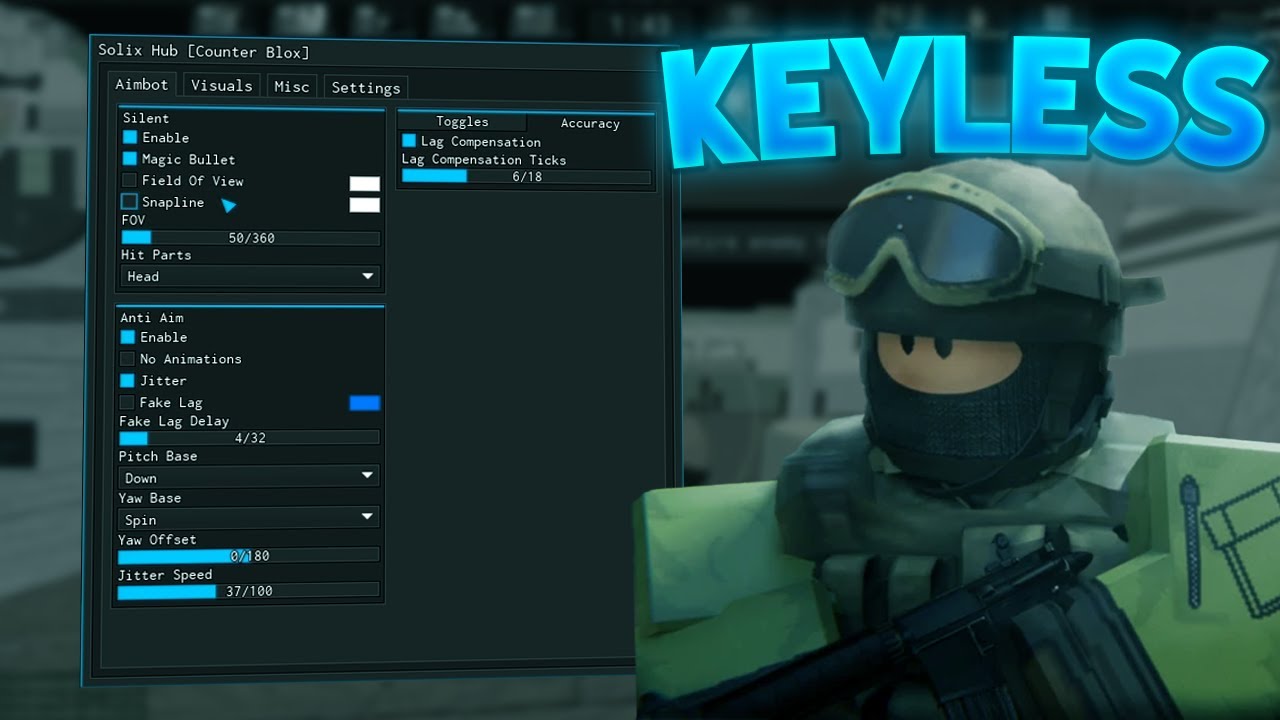Open Pitch Base dropdown showing Down
The image size is (1280, 720).
[x=248, y=478]
